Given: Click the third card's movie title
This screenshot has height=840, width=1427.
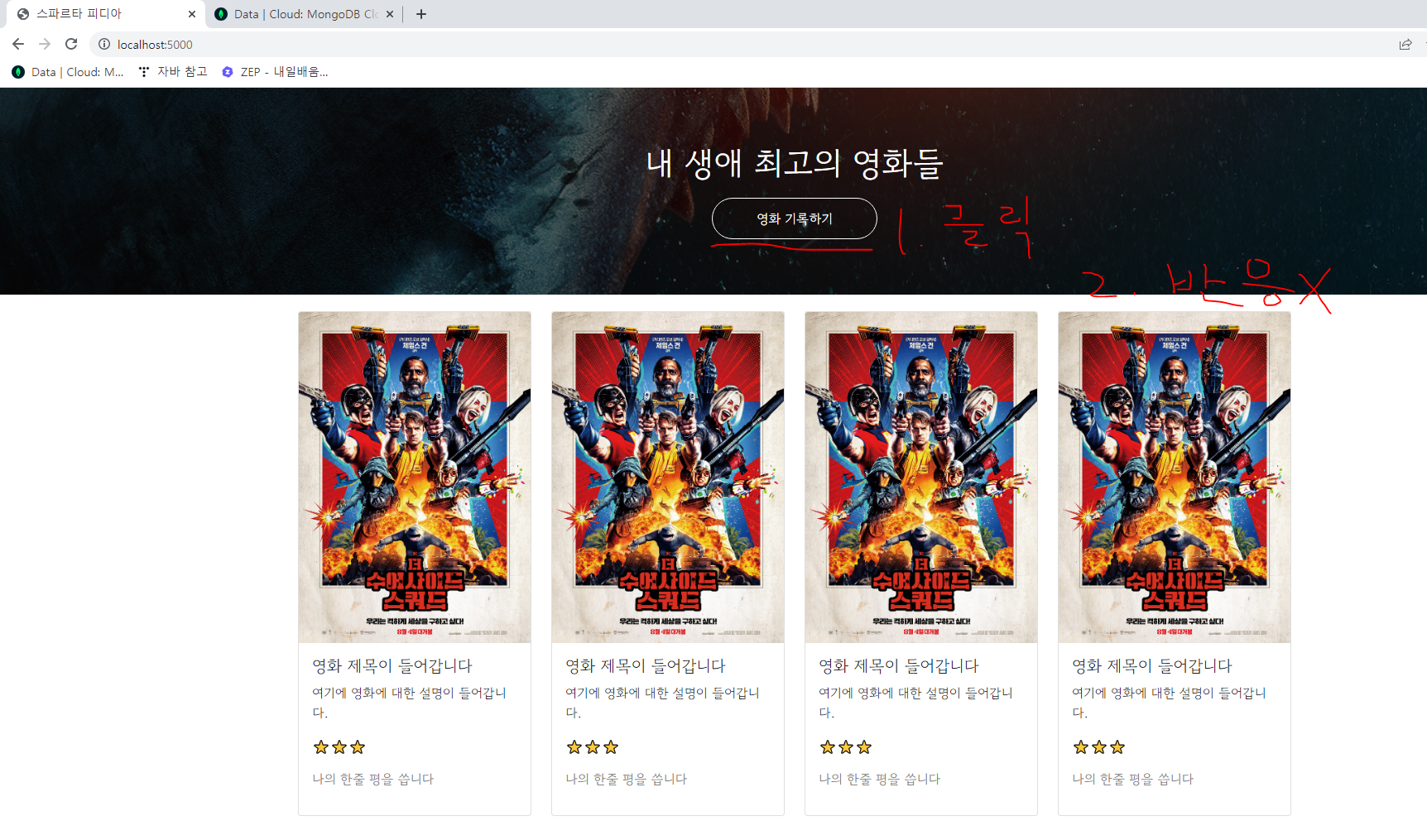Looking at the screenshot, I should 899,665.
